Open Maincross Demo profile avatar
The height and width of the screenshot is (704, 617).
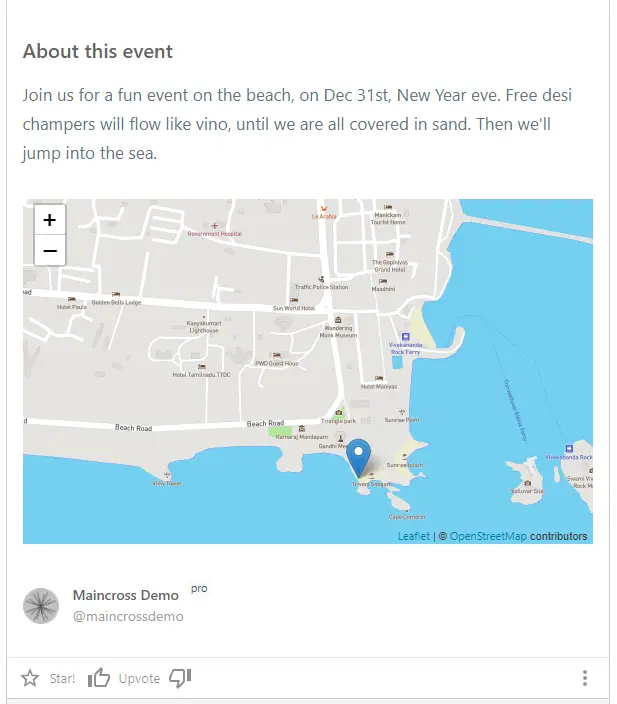pyautogui.click(x=41, y=606)
